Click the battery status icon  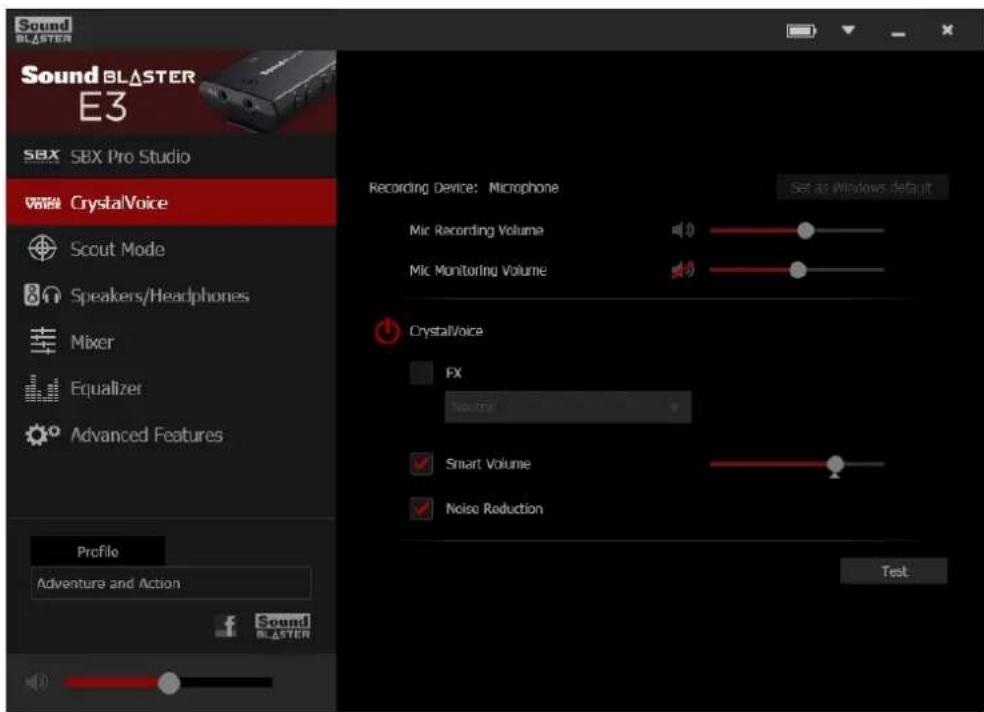(x=801, y=30)
